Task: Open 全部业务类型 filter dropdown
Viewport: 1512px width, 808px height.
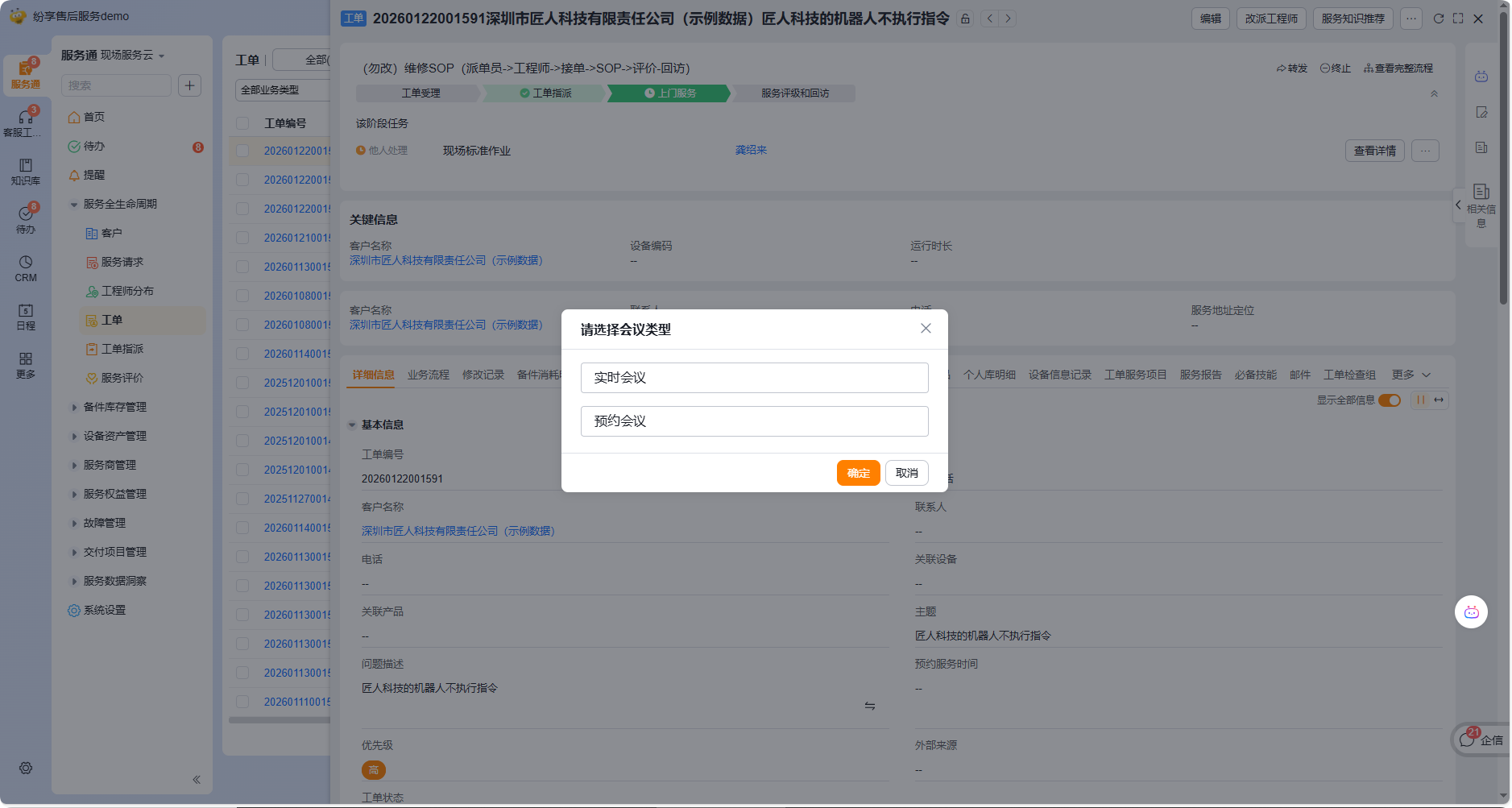Action: [x=283, y=90]
